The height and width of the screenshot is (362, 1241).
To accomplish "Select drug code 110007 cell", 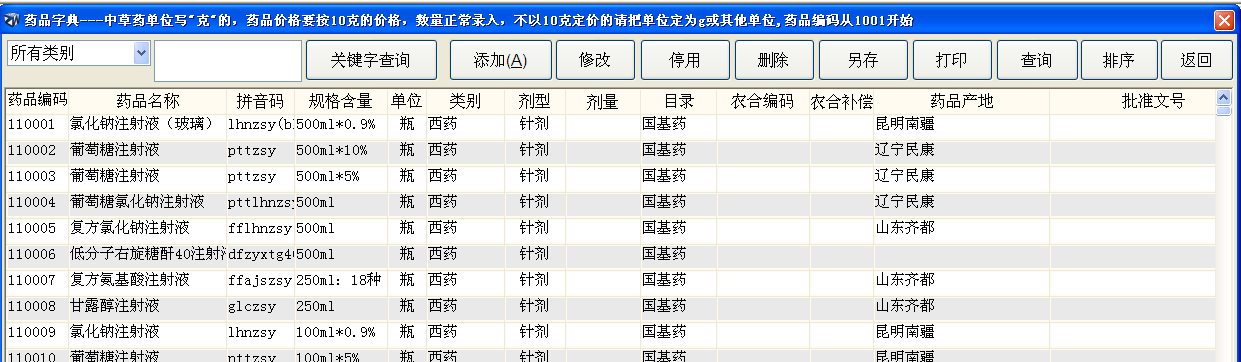I will tap(37, 280).
